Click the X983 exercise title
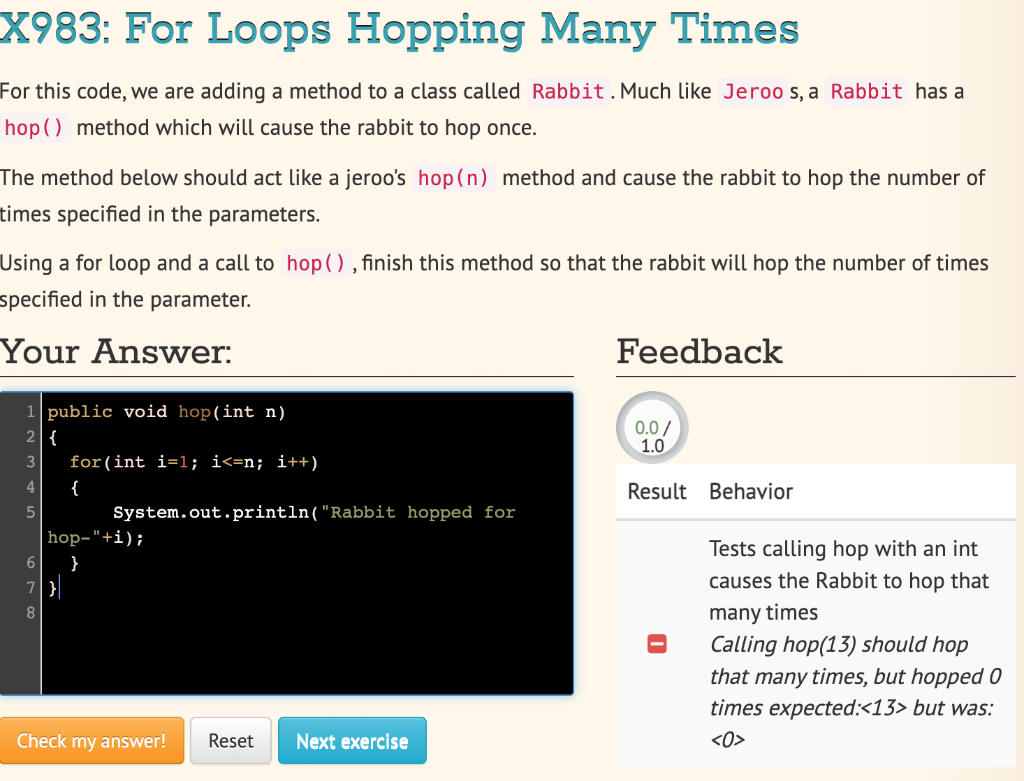 pyautogui.click(x=399, y=30)
